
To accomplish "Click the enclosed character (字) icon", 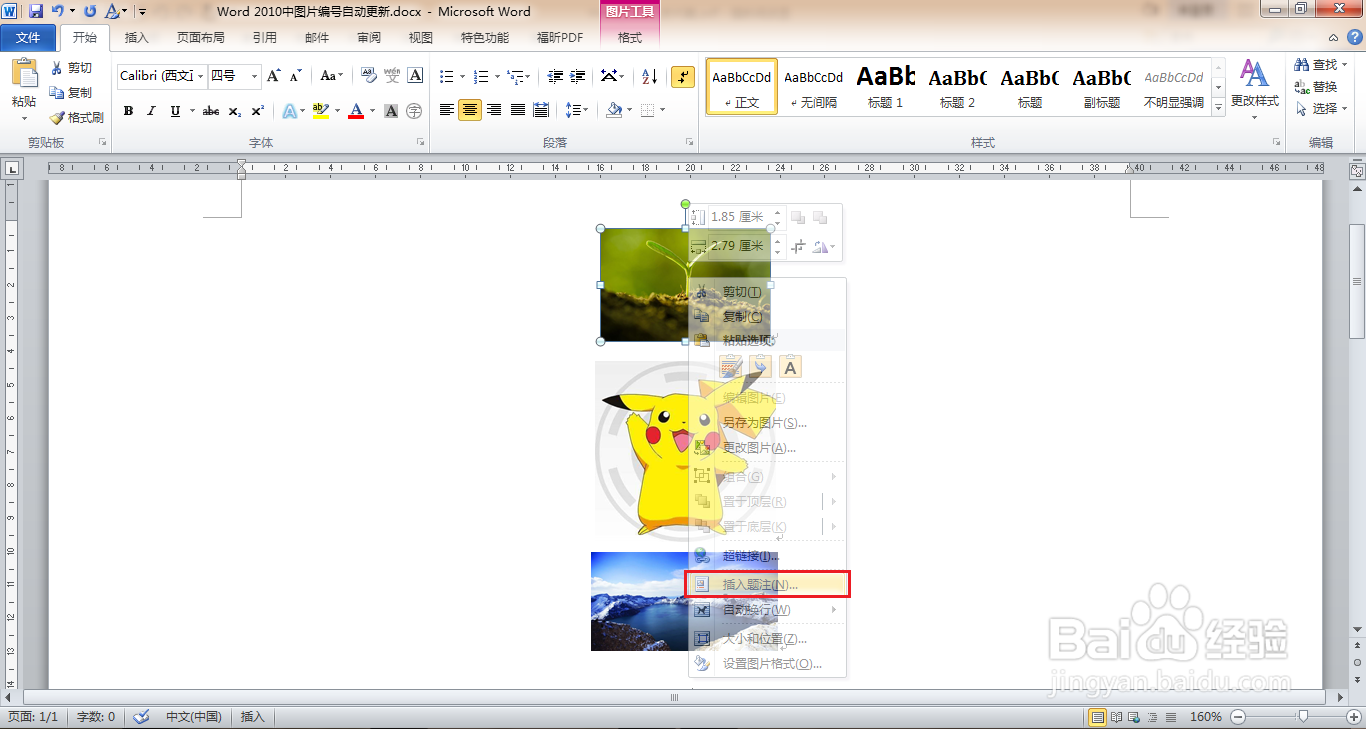I will tap(415, 111).
